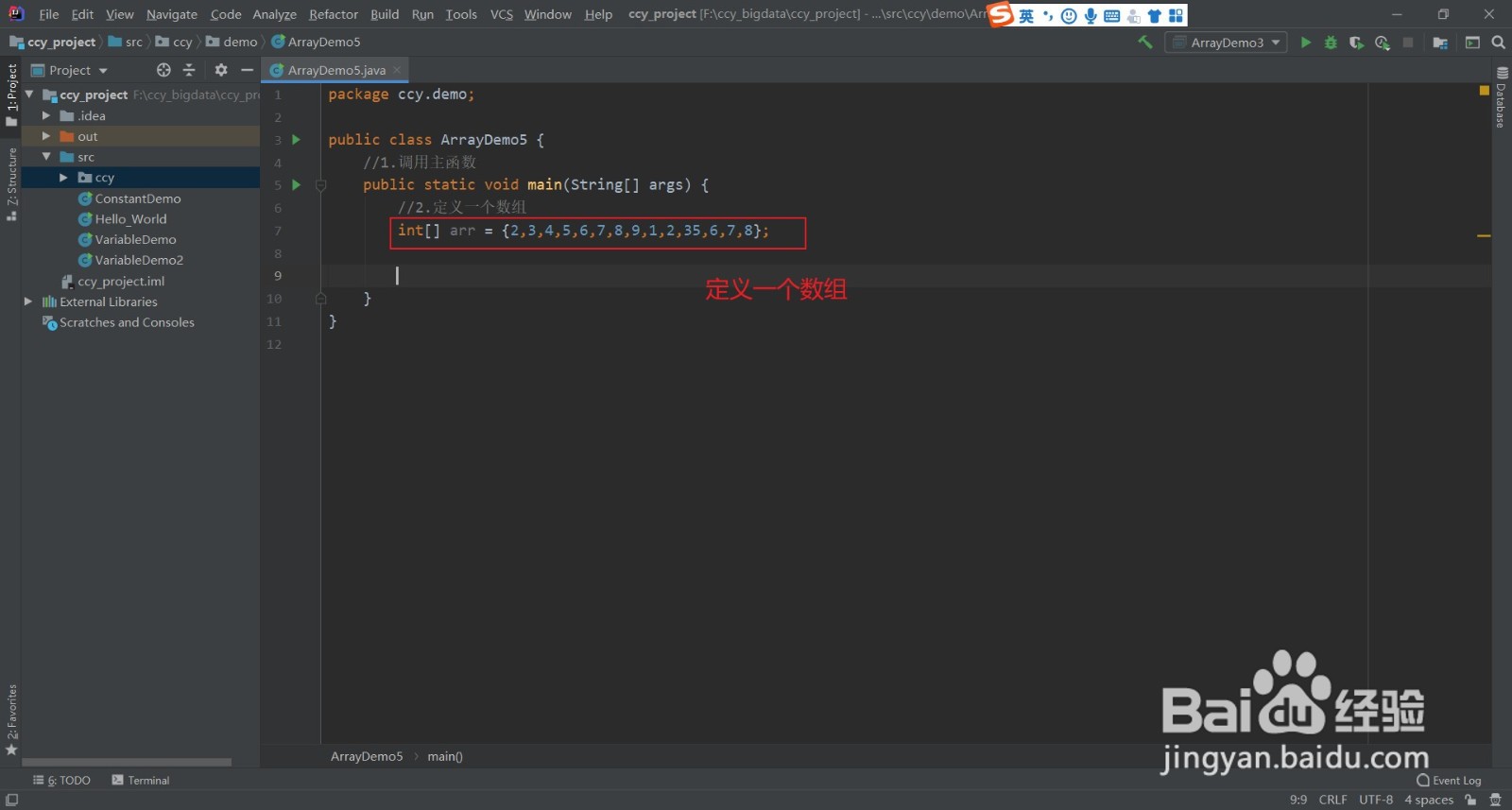The width and height of the screenshot is (1512, 810).
Task: Toggle file read-only lock in status bar
Action: coord(1470,800)
